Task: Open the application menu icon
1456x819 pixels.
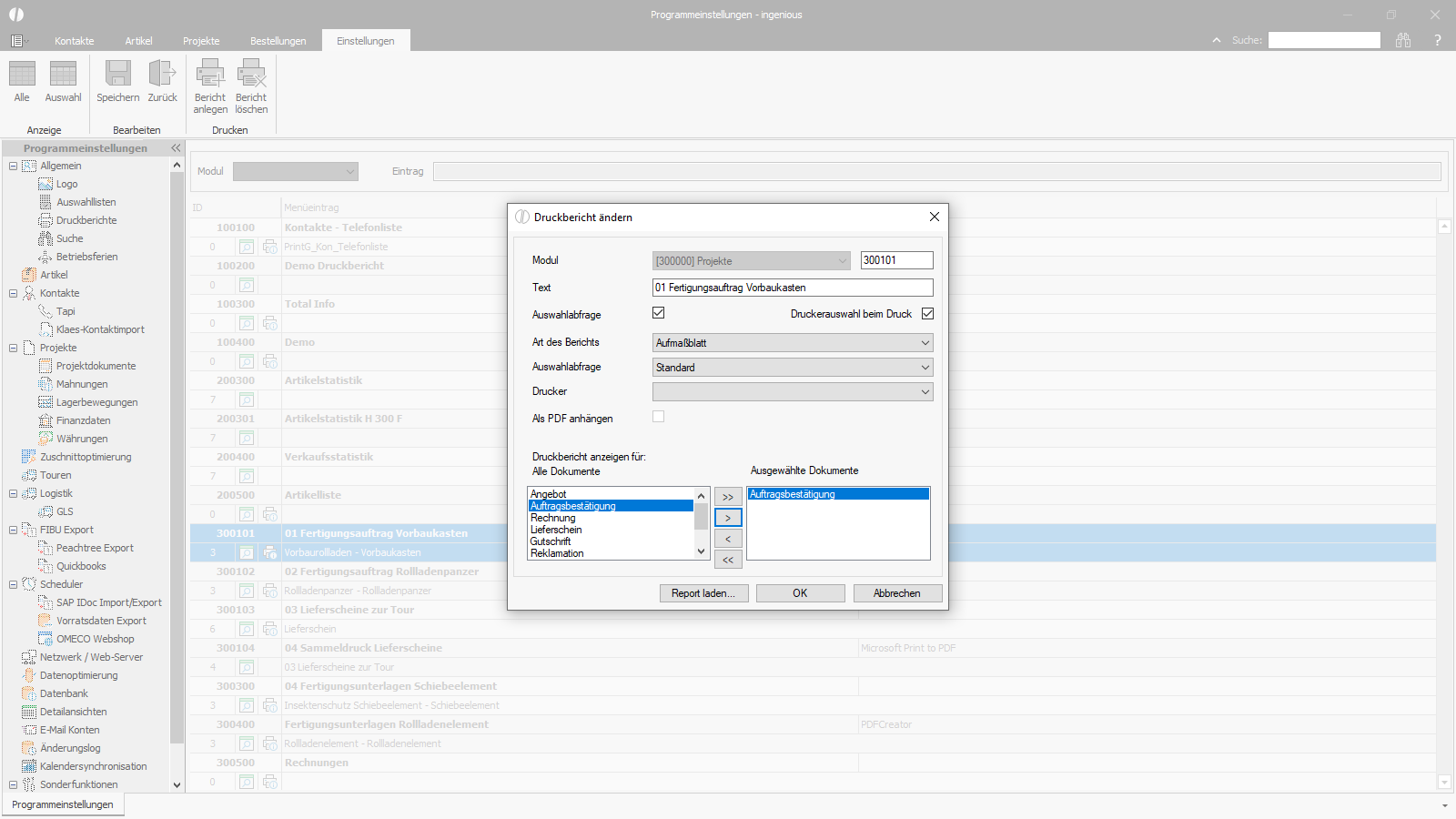Action: coord(17,41)
